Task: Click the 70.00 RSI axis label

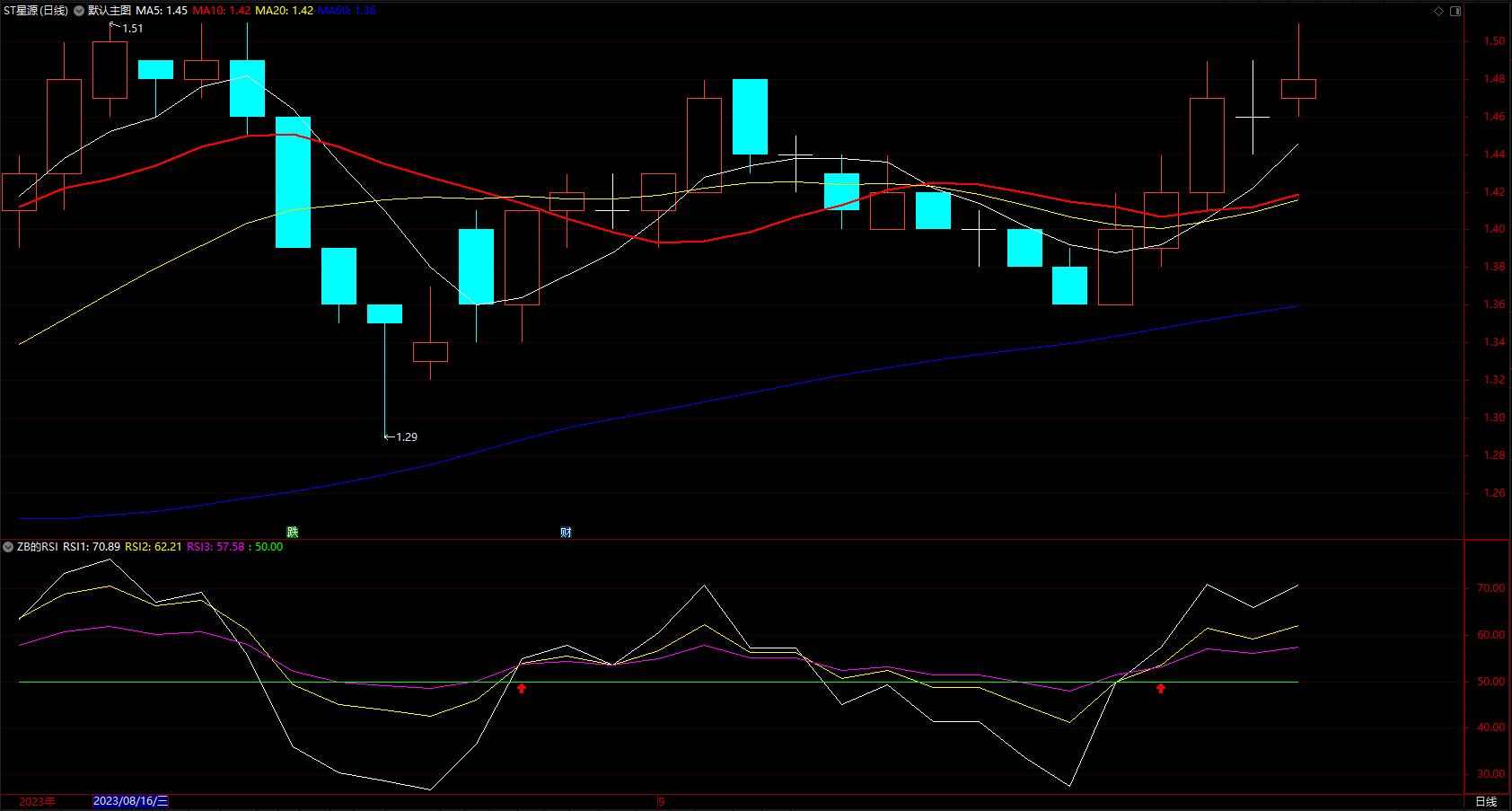Action: (1491, 588)
